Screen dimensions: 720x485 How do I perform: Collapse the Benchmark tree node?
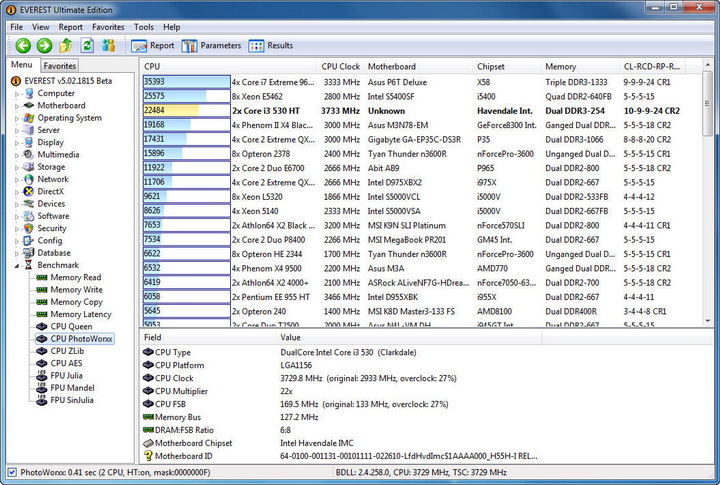click(x=17, y=265)
